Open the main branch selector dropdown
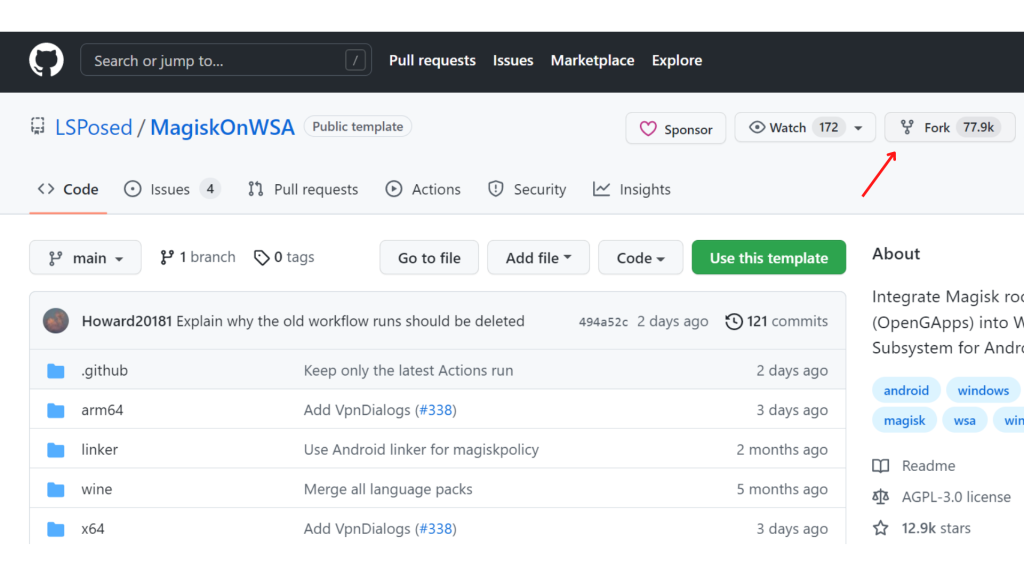1024x576 pixels. click(85, 257)
